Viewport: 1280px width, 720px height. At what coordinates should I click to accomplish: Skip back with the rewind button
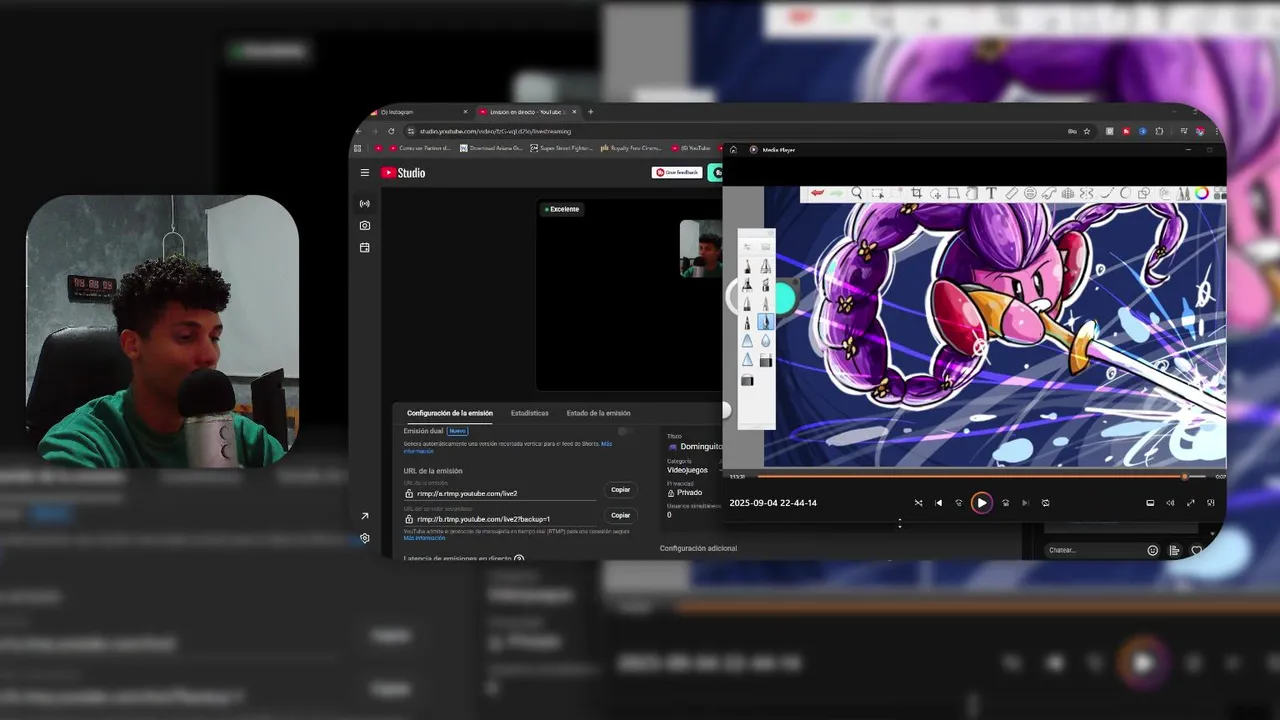(x=959, y=503)
